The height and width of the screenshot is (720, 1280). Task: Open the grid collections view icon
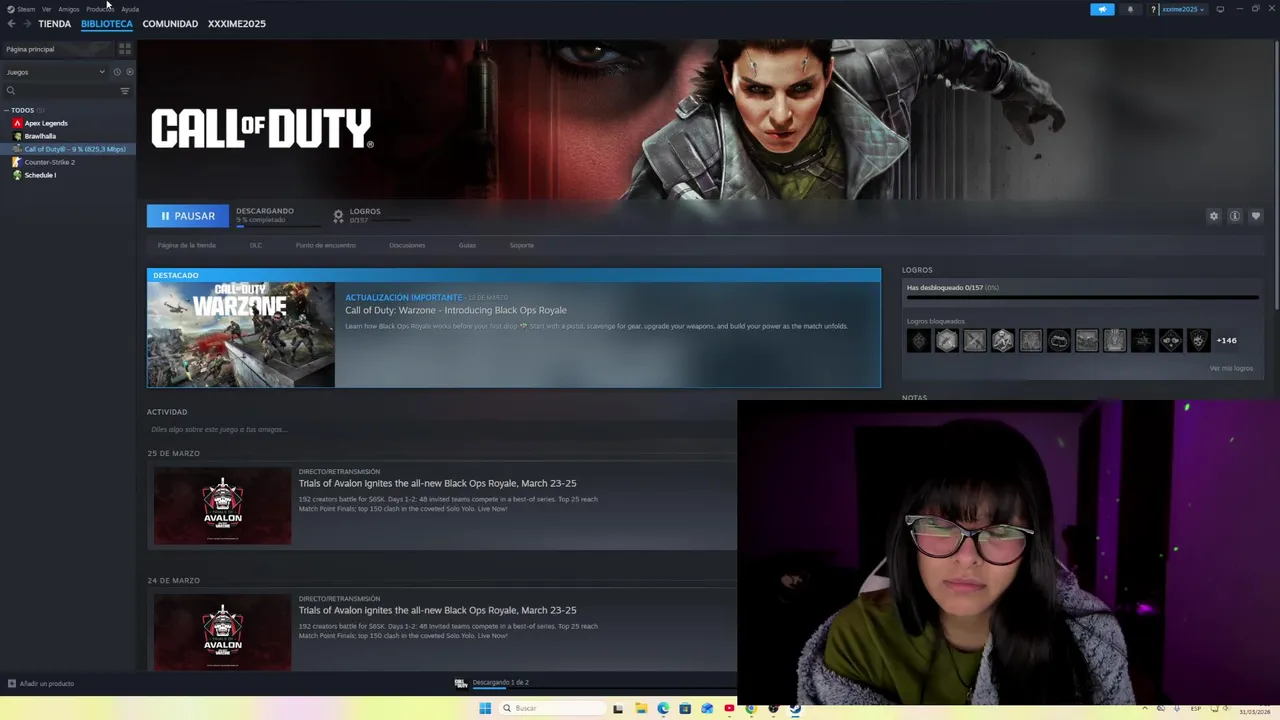pyautogui.click(x=125, y=48)
